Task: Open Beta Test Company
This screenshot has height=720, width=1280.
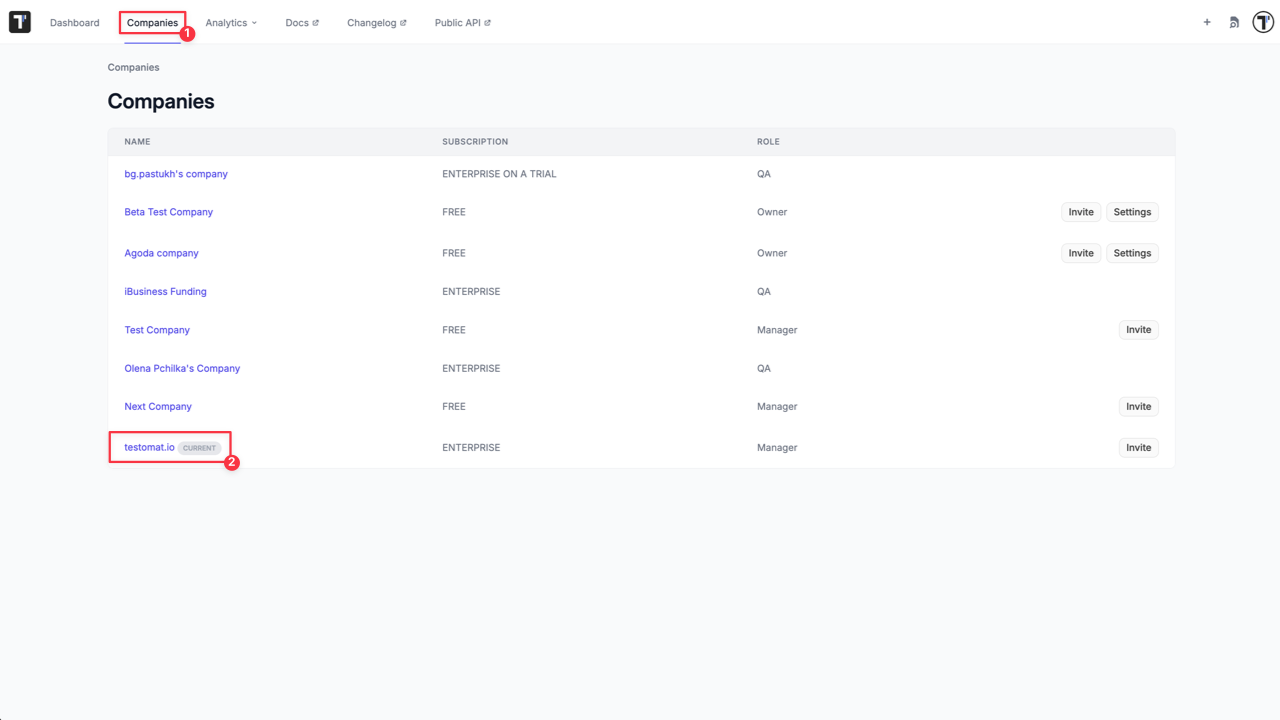Action: (168, 211)
